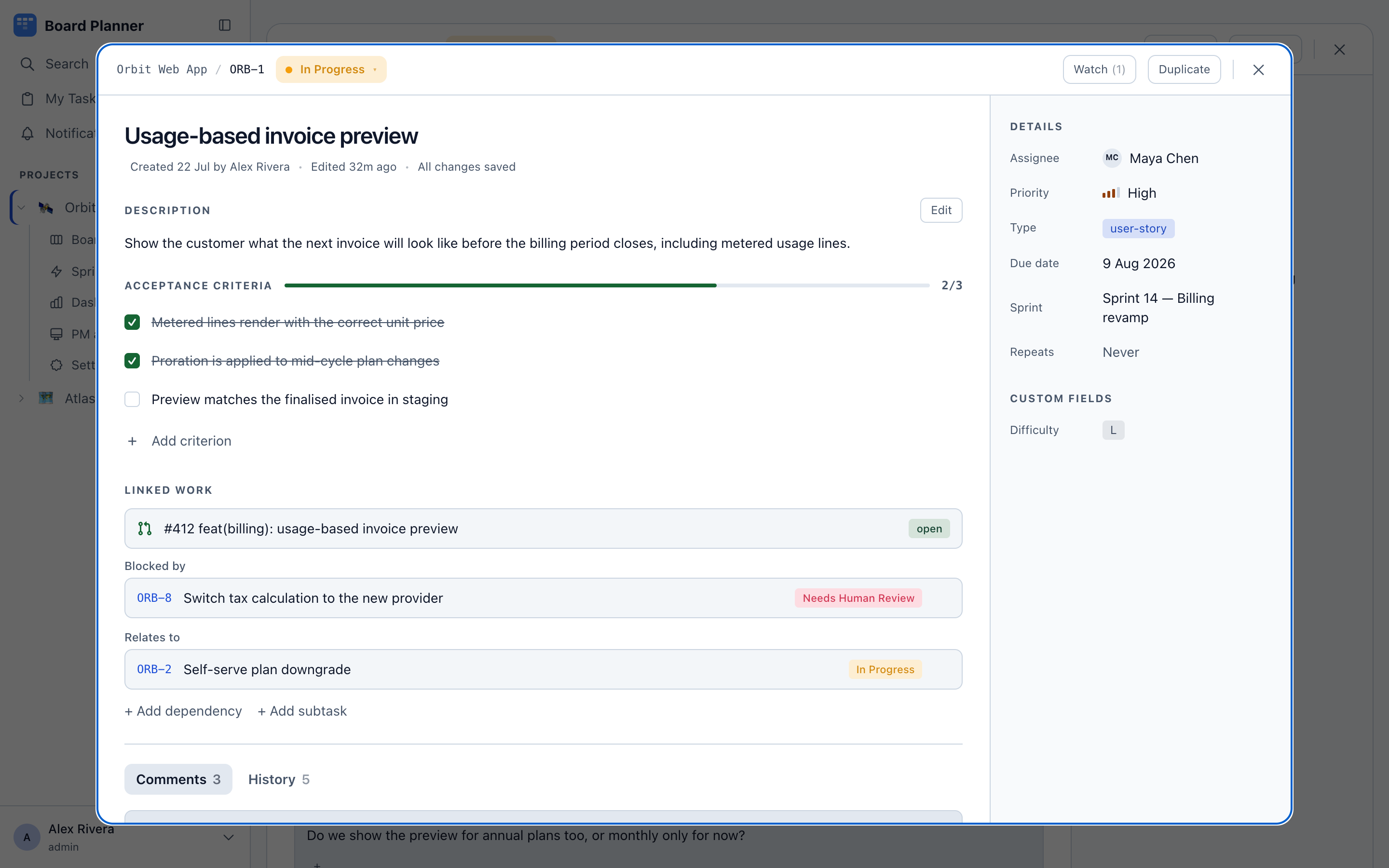Click the Orbit project emoji icon
The height and width of the screenshot is (868, 1389).
(46, 207)
